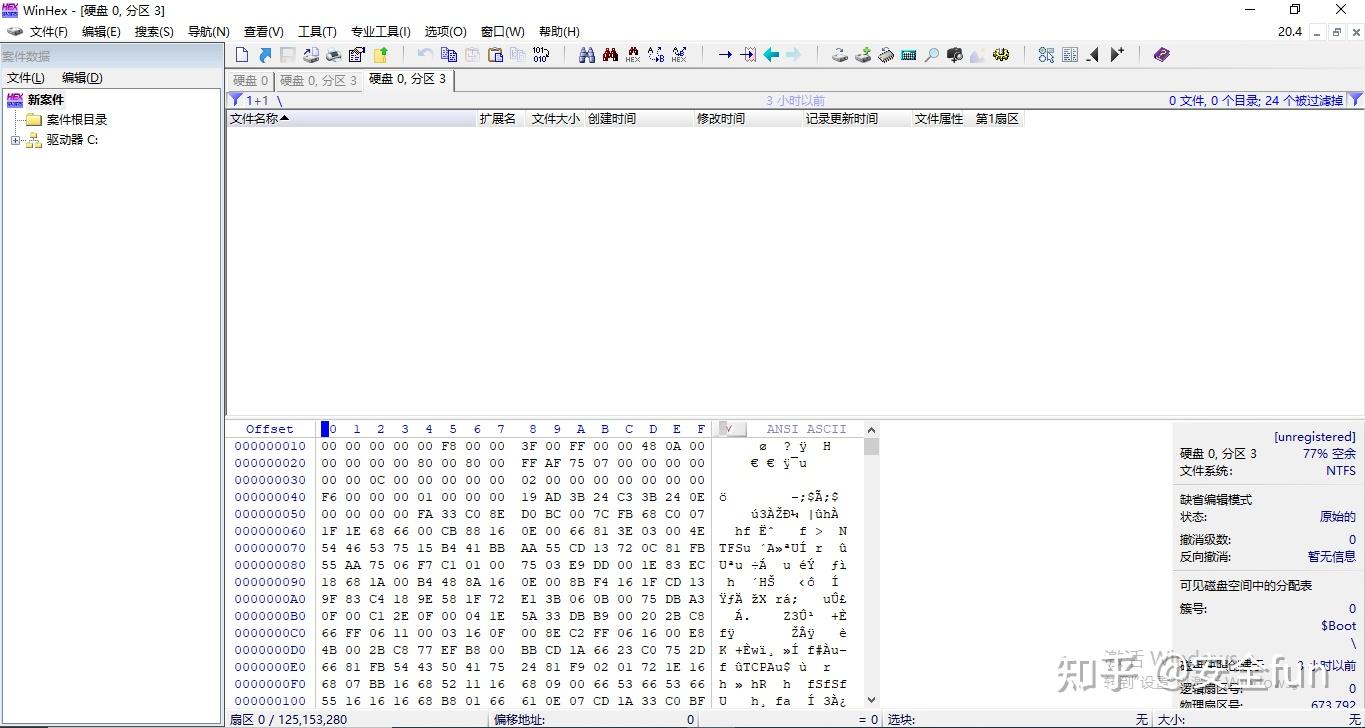Open options with the yellow gear icon
The height and width of the screenshot is (728, 1365).
click(1001, 55)
